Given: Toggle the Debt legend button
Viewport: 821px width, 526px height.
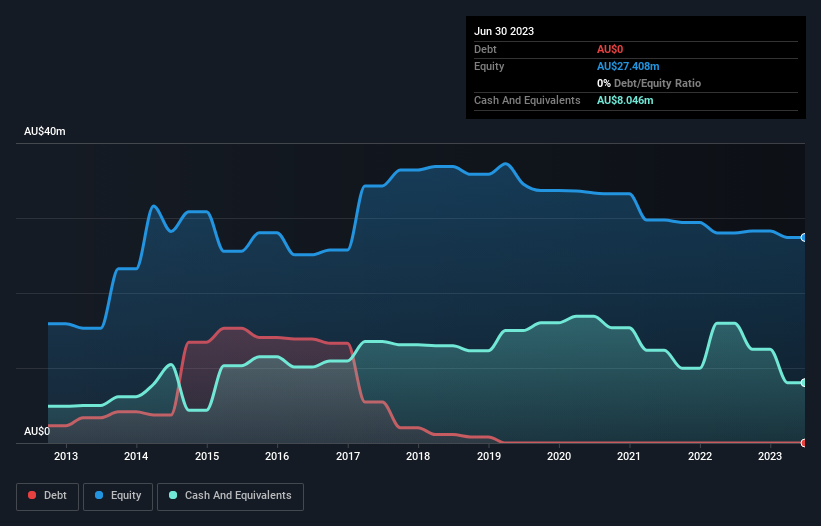Looking at the screenshot, I should (x=48, y=496).
